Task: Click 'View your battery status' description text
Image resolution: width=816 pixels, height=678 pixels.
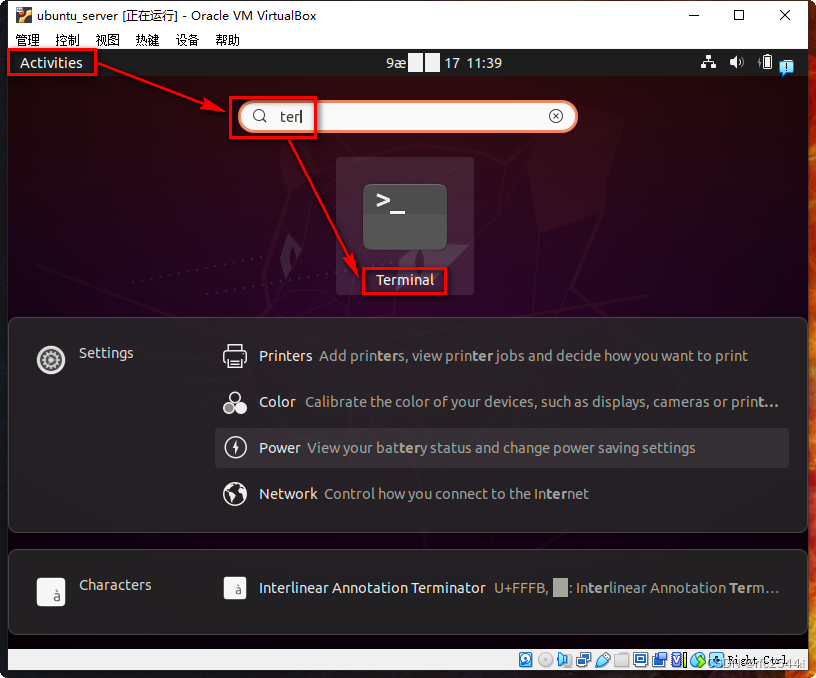Action: [501, 448]
